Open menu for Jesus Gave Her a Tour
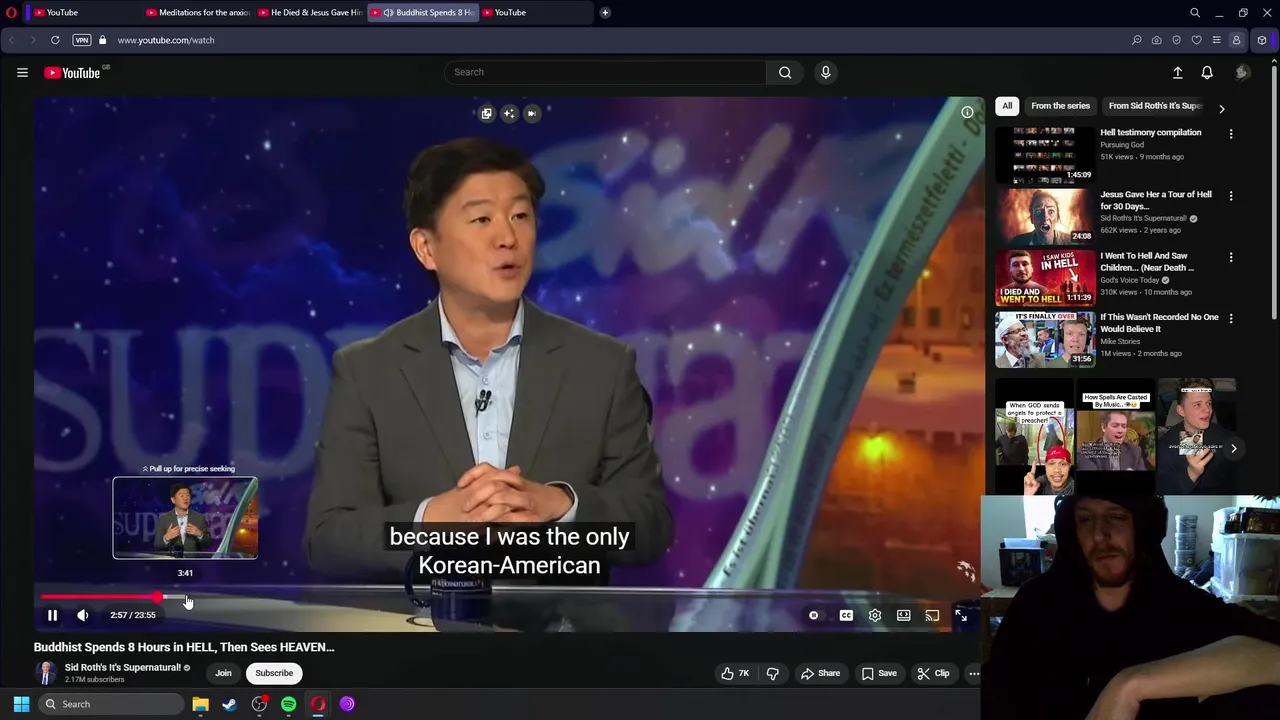The image size is (1280, 720). 1231,196
